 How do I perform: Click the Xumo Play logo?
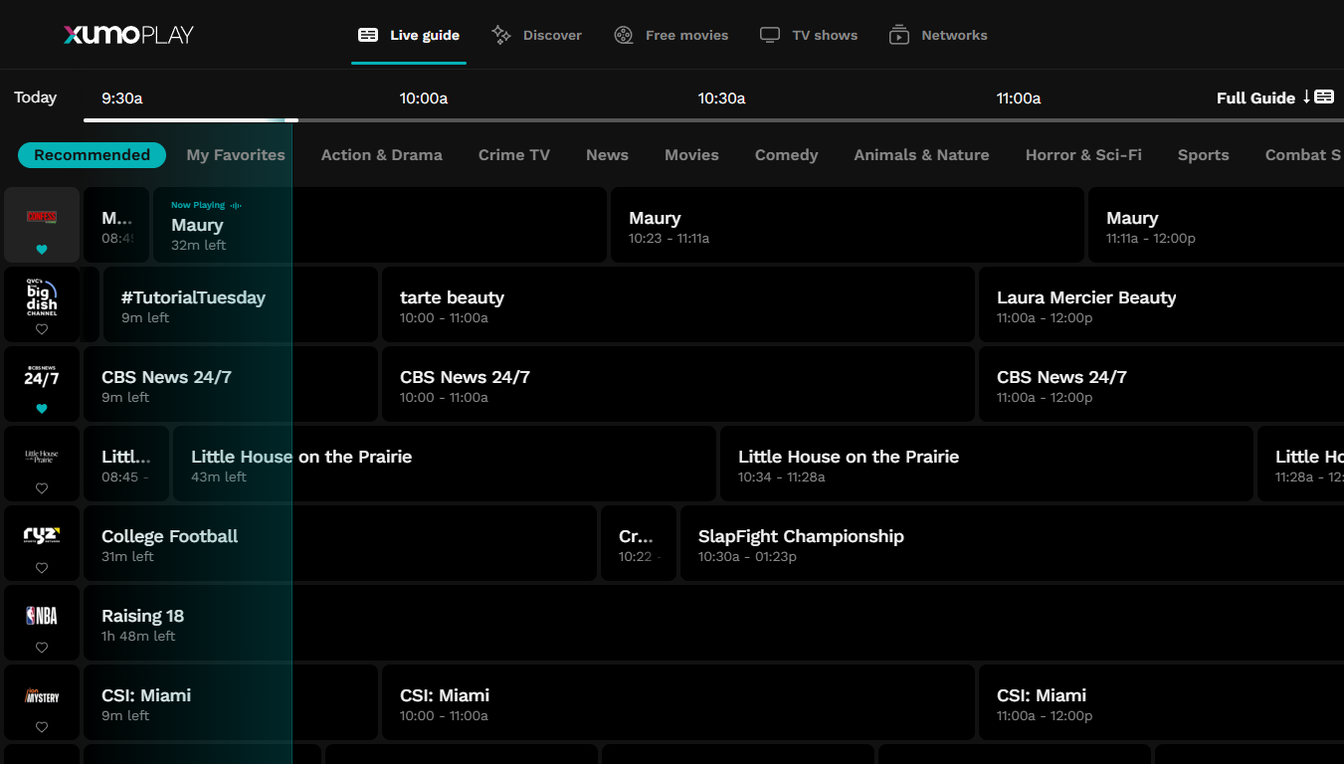tap(129, 35)
